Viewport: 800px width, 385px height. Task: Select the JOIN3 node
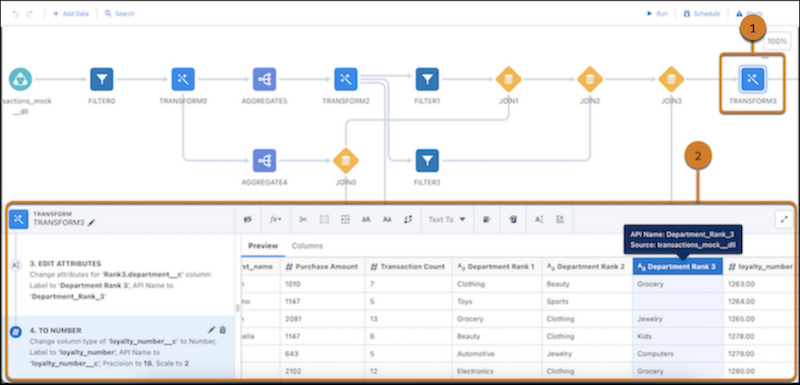[671, 79]
